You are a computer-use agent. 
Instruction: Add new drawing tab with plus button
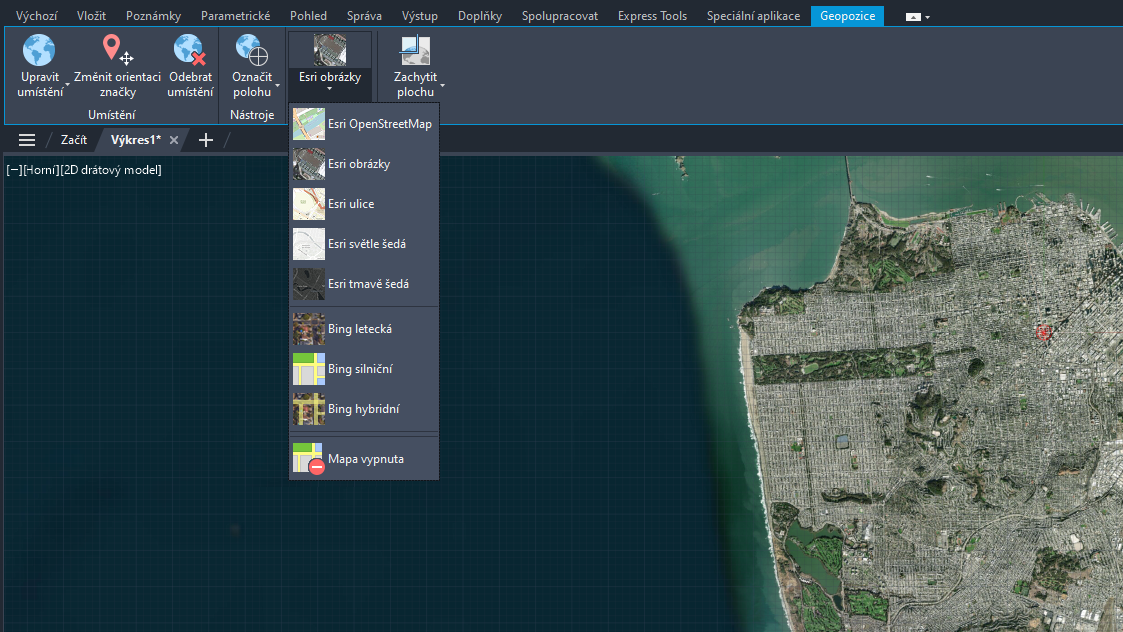206,140
